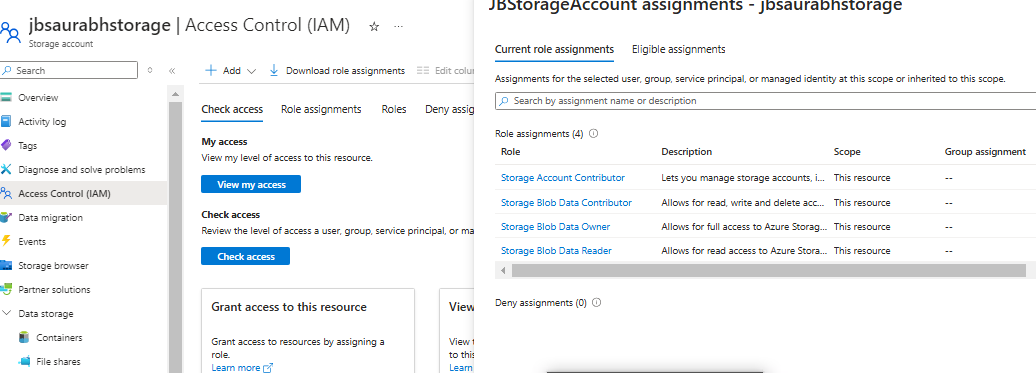This screenshot has height=373, width=1036.
Task: Click the external link icon after Learn more
Action: pyautogui.click(x=268, y=368)
